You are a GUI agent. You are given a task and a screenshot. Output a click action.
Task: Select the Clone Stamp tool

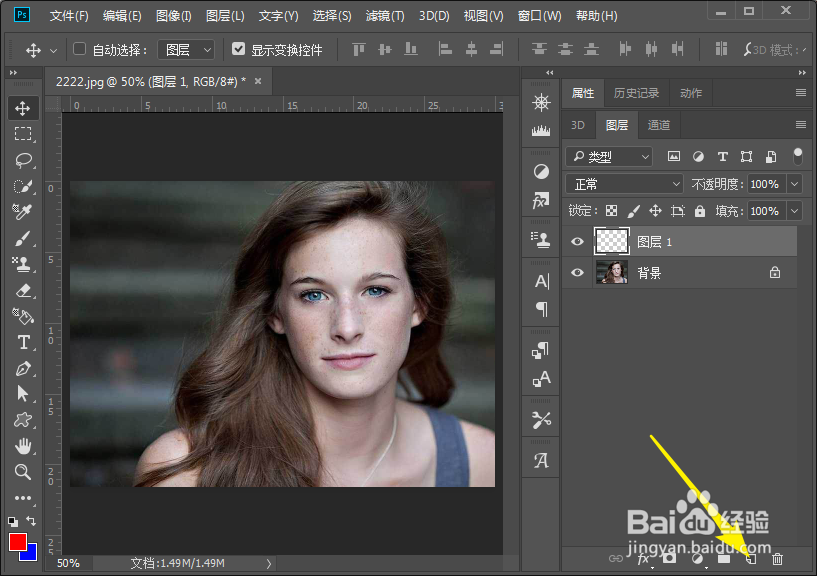(22, 264)
